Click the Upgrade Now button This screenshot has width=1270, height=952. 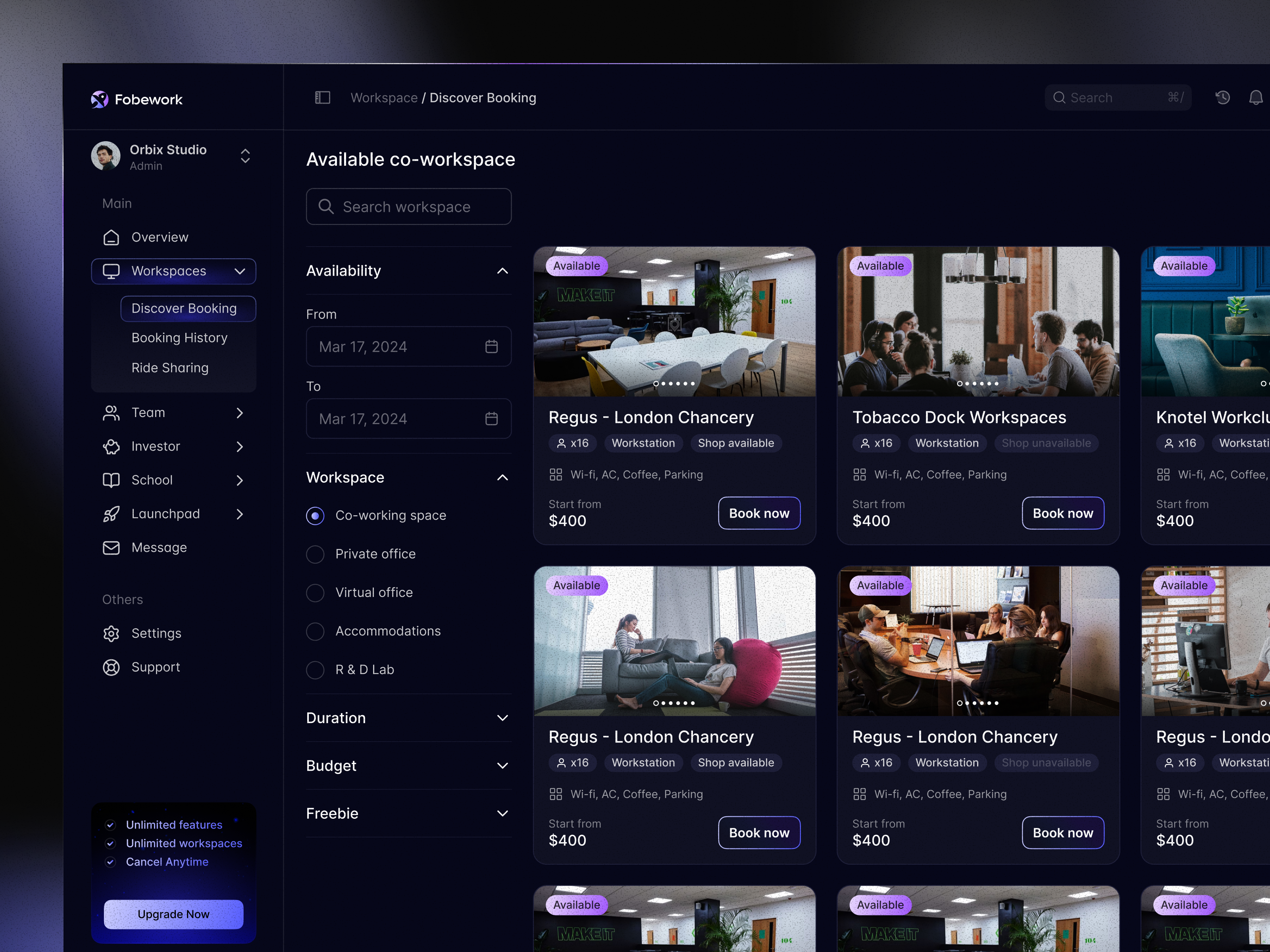[x=173, y=914]
